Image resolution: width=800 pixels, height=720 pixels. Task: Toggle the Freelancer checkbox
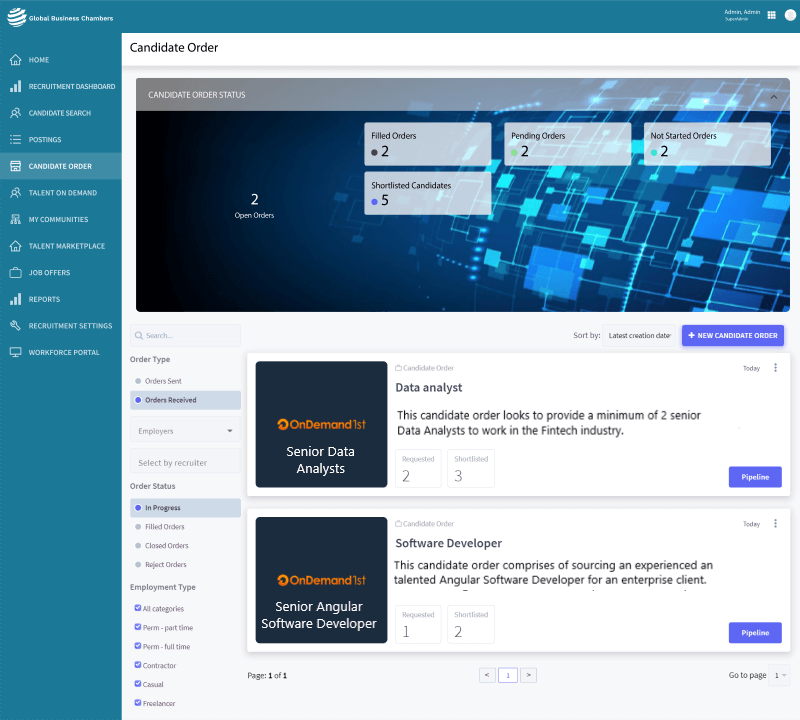[x=138, y=703]
